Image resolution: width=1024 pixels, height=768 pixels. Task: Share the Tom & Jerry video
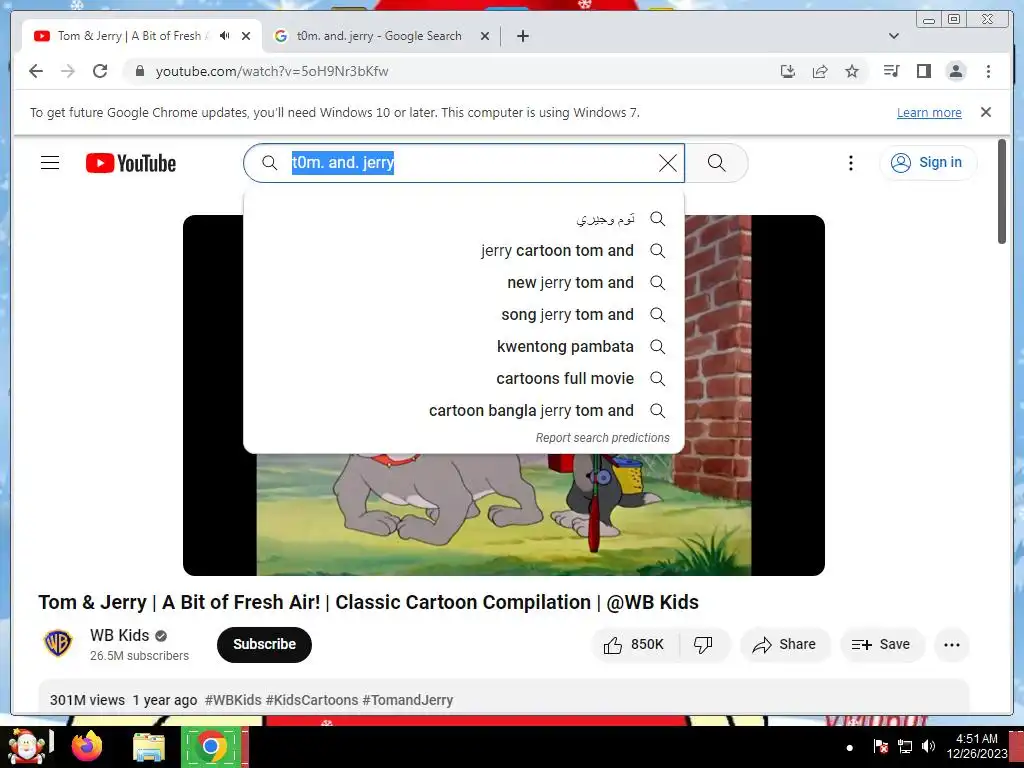pos(785,645)
